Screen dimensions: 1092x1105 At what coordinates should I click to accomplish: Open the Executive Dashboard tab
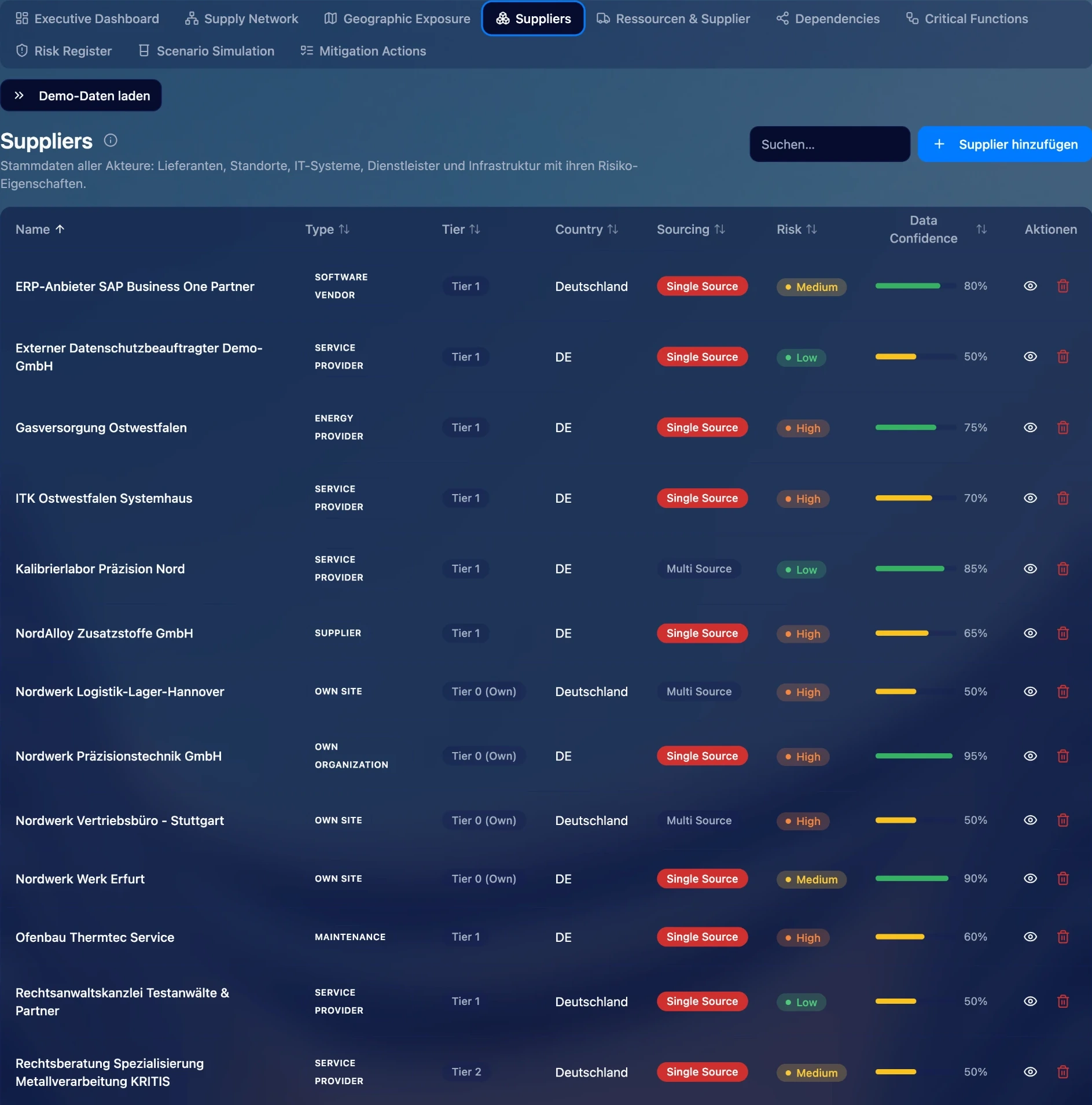[x=87, y=19]
